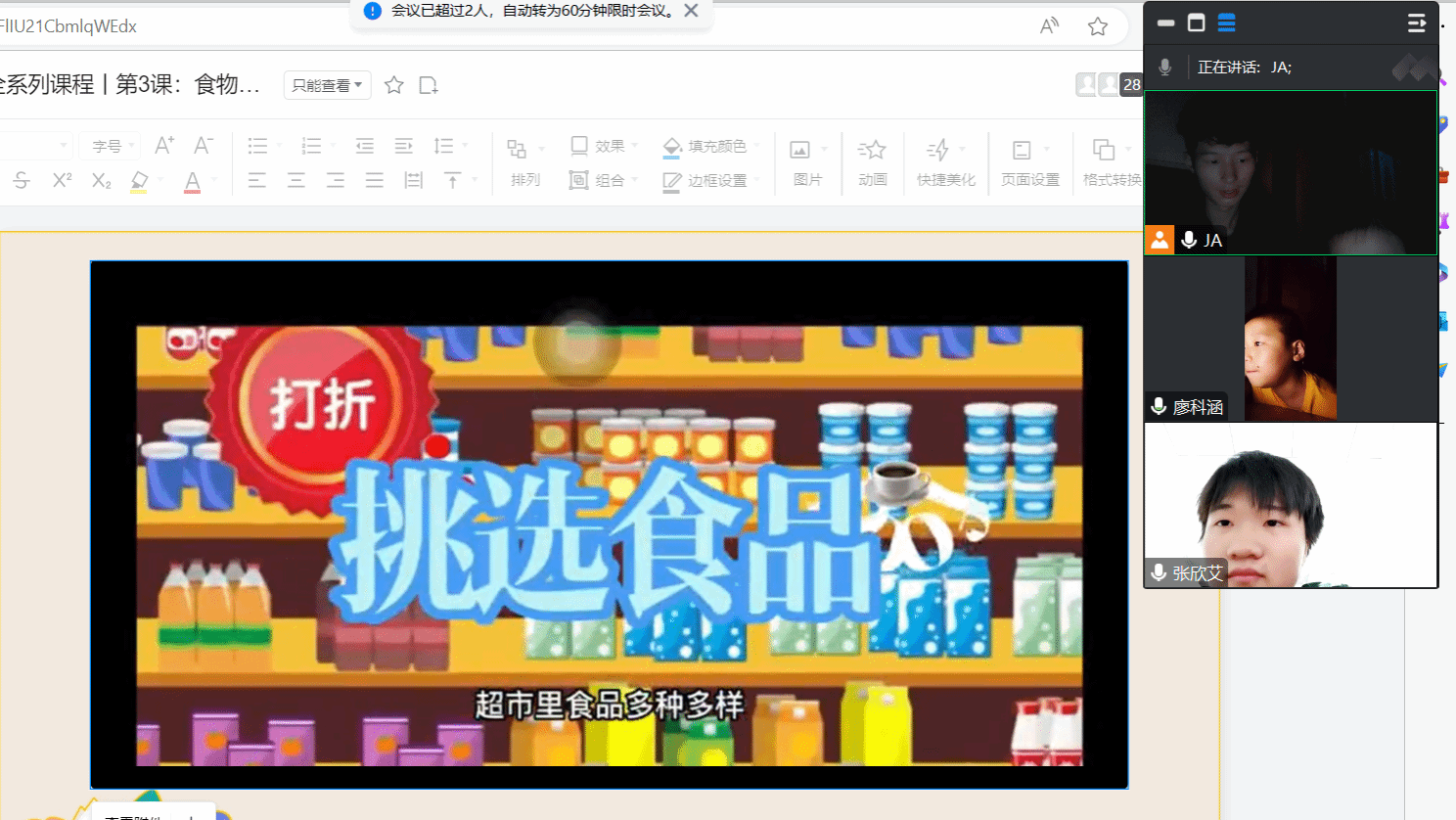Toggle superscript formatting

click(62, 180)
